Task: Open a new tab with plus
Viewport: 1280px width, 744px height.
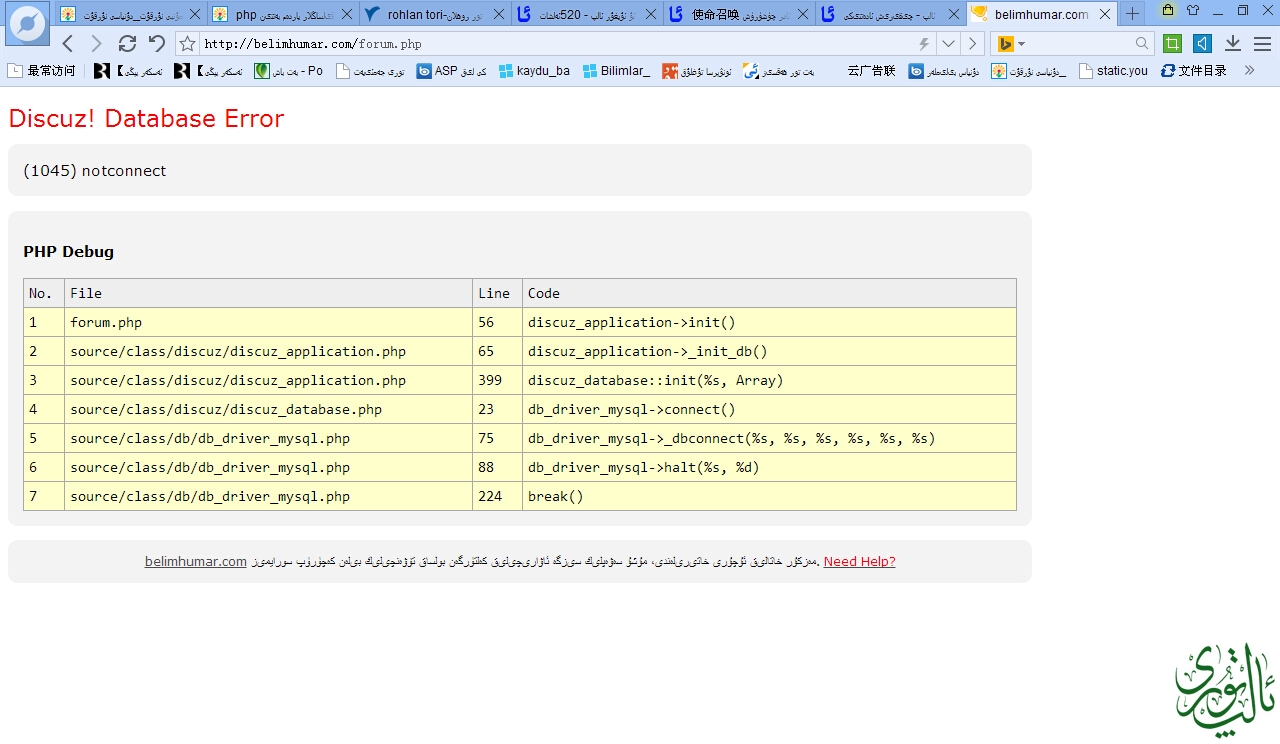Action: pyautogui.click(x=1132, y=14)
